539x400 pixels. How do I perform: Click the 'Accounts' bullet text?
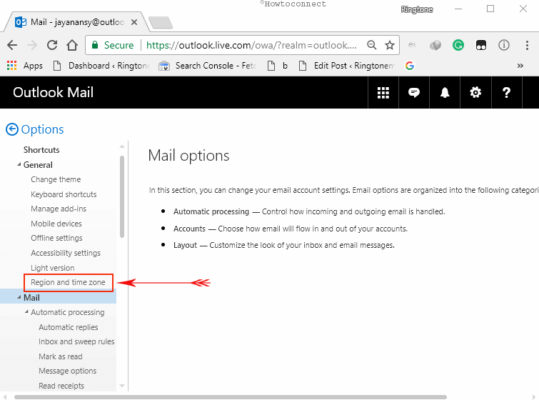point(189,229)
